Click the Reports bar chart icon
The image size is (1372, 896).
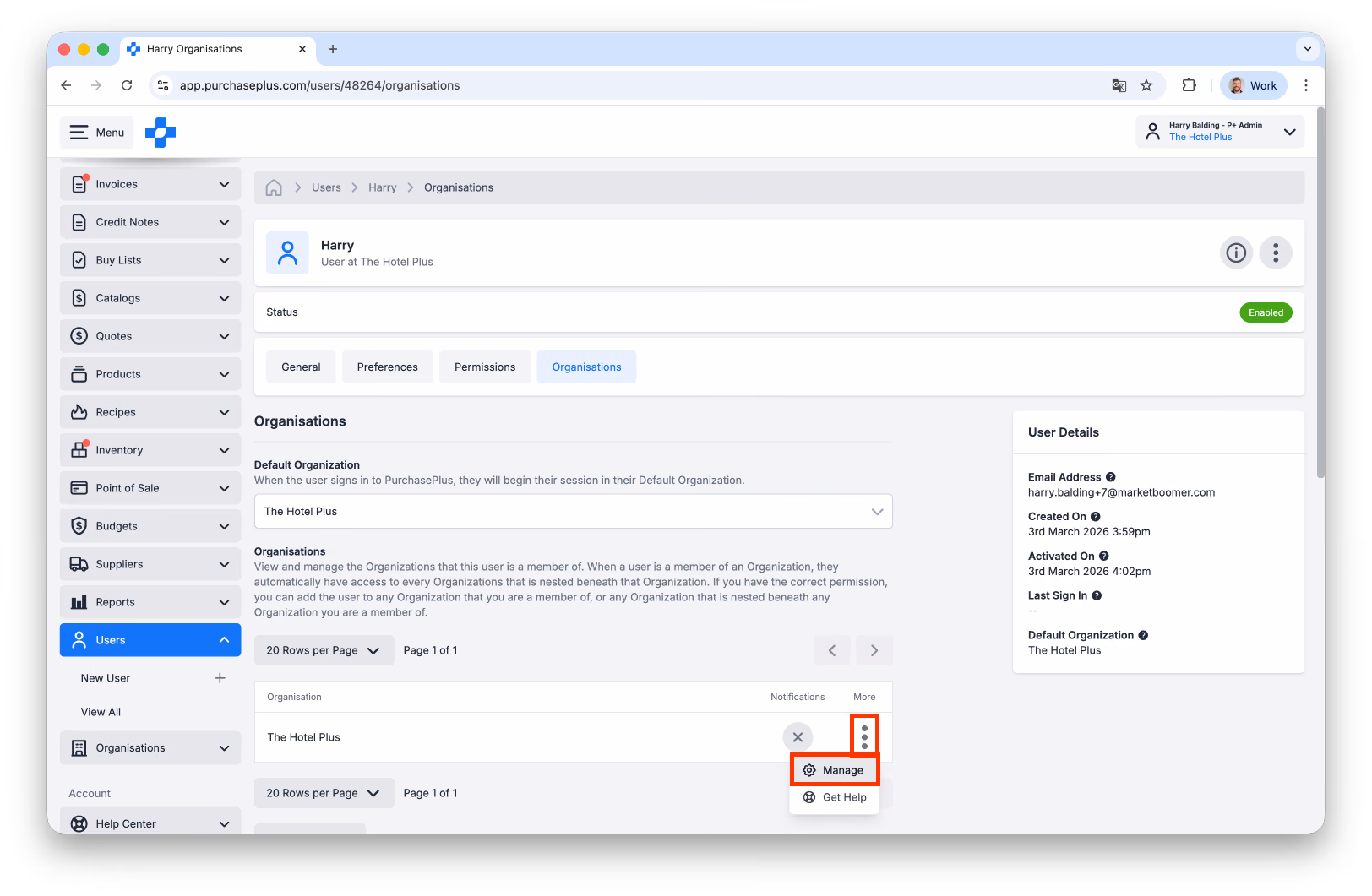[79, 602]
